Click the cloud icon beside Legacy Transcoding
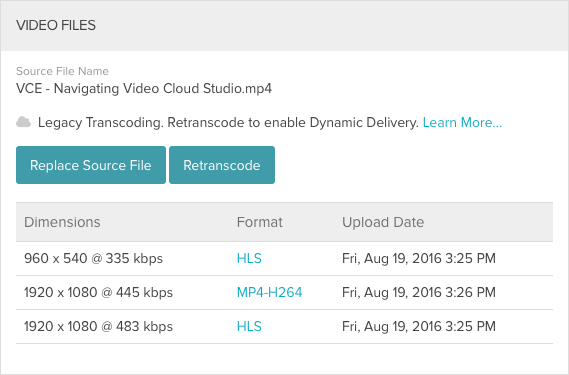 point(24,122)
